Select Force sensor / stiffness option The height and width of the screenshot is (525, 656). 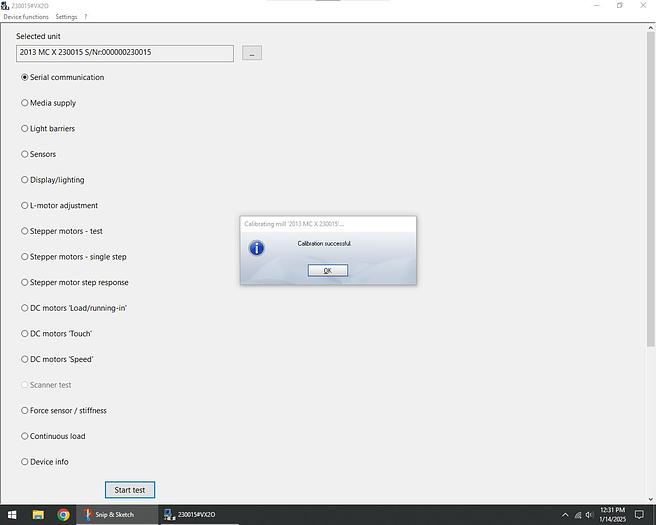(25, 411)
